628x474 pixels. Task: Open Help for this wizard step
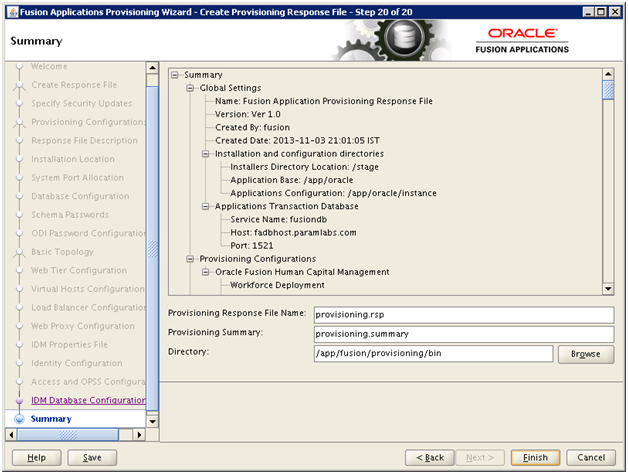pyautogui.click(x=36, y=458)
